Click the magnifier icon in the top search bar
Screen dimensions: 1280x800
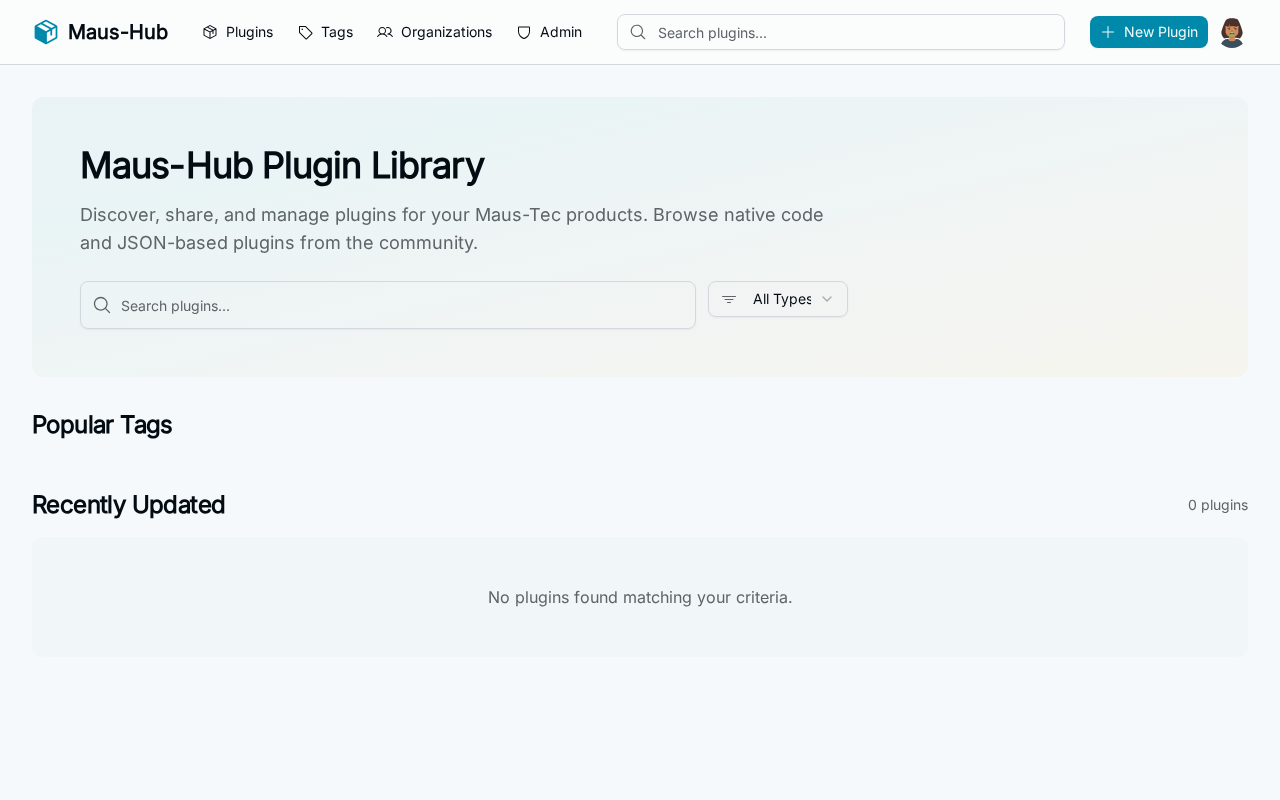click(x=638, y=32)
